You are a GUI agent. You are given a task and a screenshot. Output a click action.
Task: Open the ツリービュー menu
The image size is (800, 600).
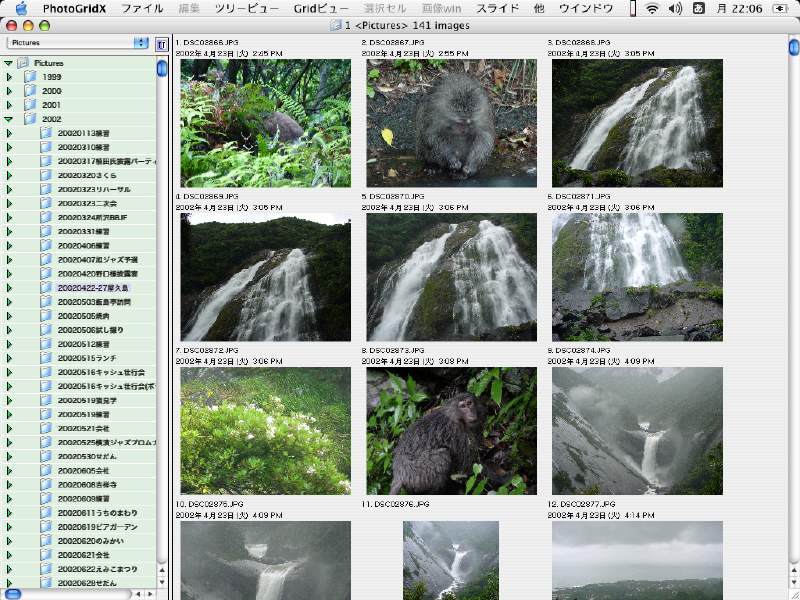point(247,9)
